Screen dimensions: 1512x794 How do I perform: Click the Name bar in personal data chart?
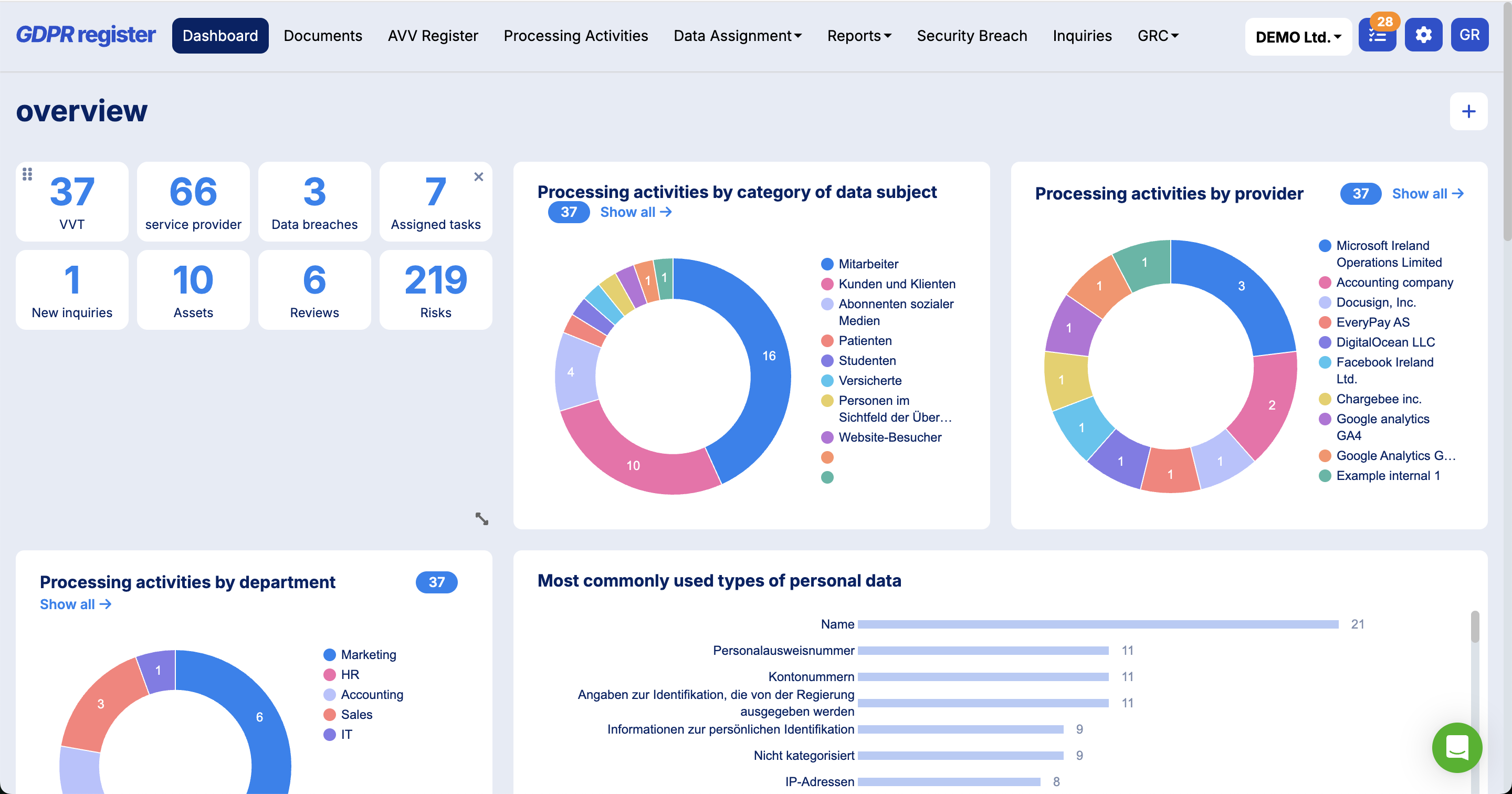coord(1098,624)
